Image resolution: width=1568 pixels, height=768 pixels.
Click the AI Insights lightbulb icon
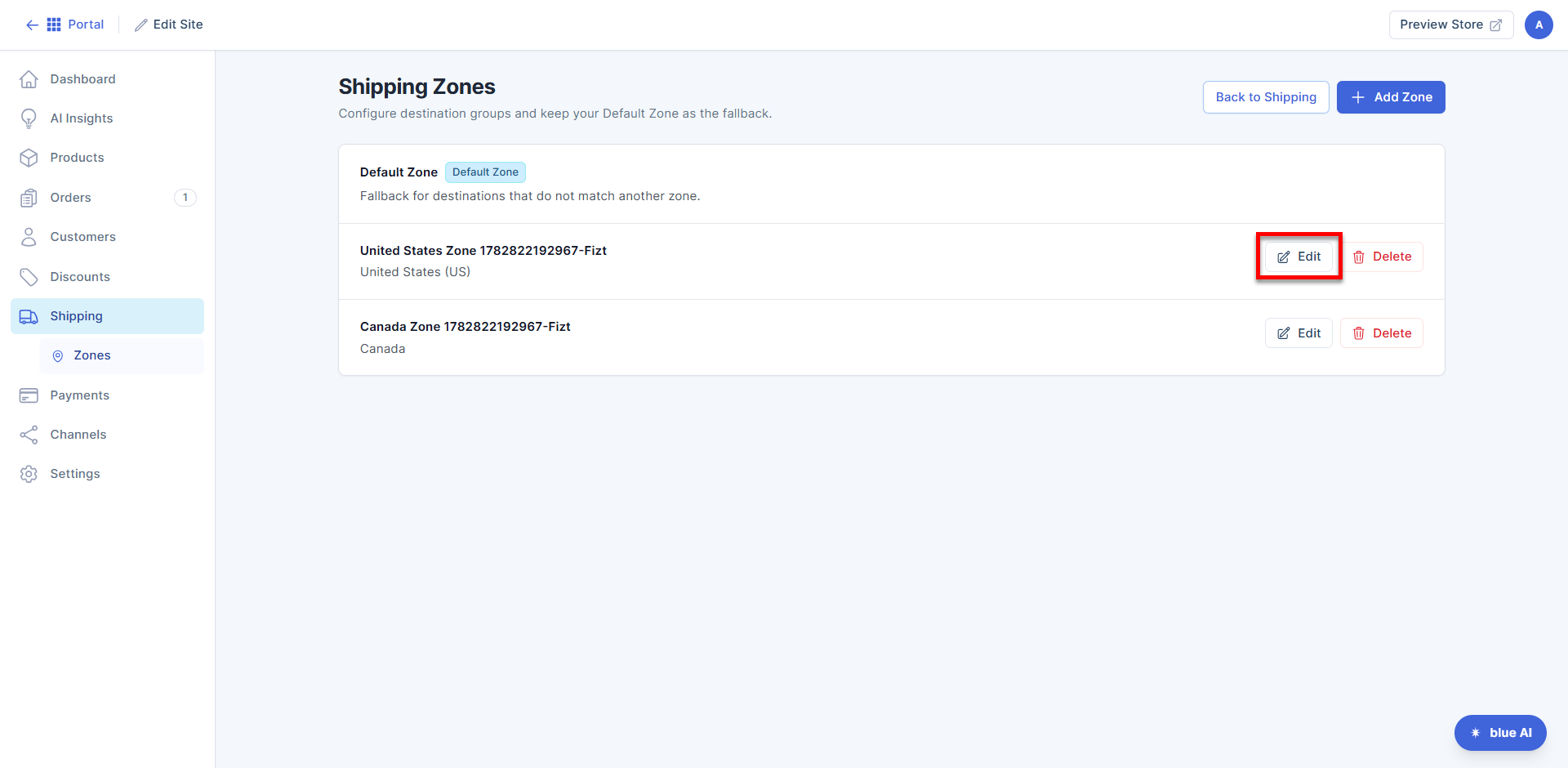click(29, 118)
